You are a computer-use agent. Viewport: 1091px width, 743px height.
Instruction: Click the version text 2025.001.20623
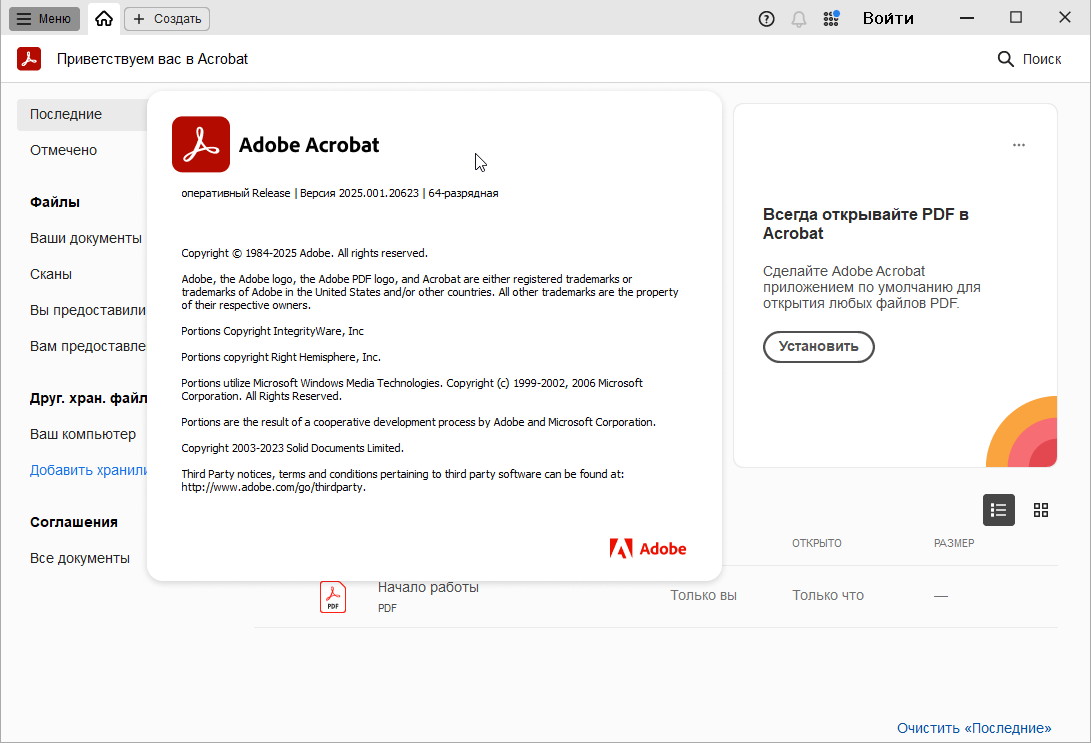point(379,193)
